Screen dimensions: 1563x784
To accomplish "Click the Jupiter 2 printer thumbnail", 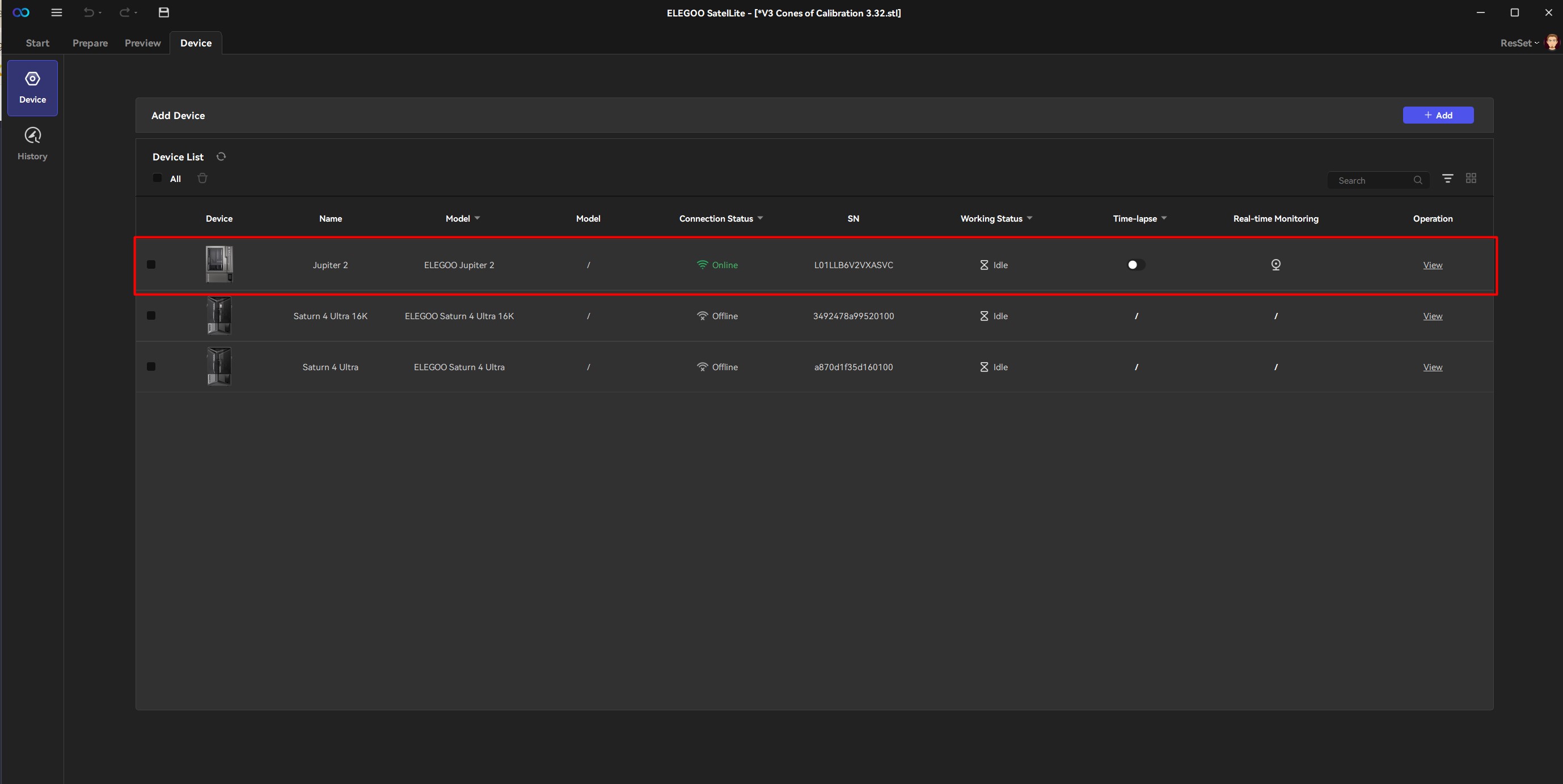I will [219, 264].
